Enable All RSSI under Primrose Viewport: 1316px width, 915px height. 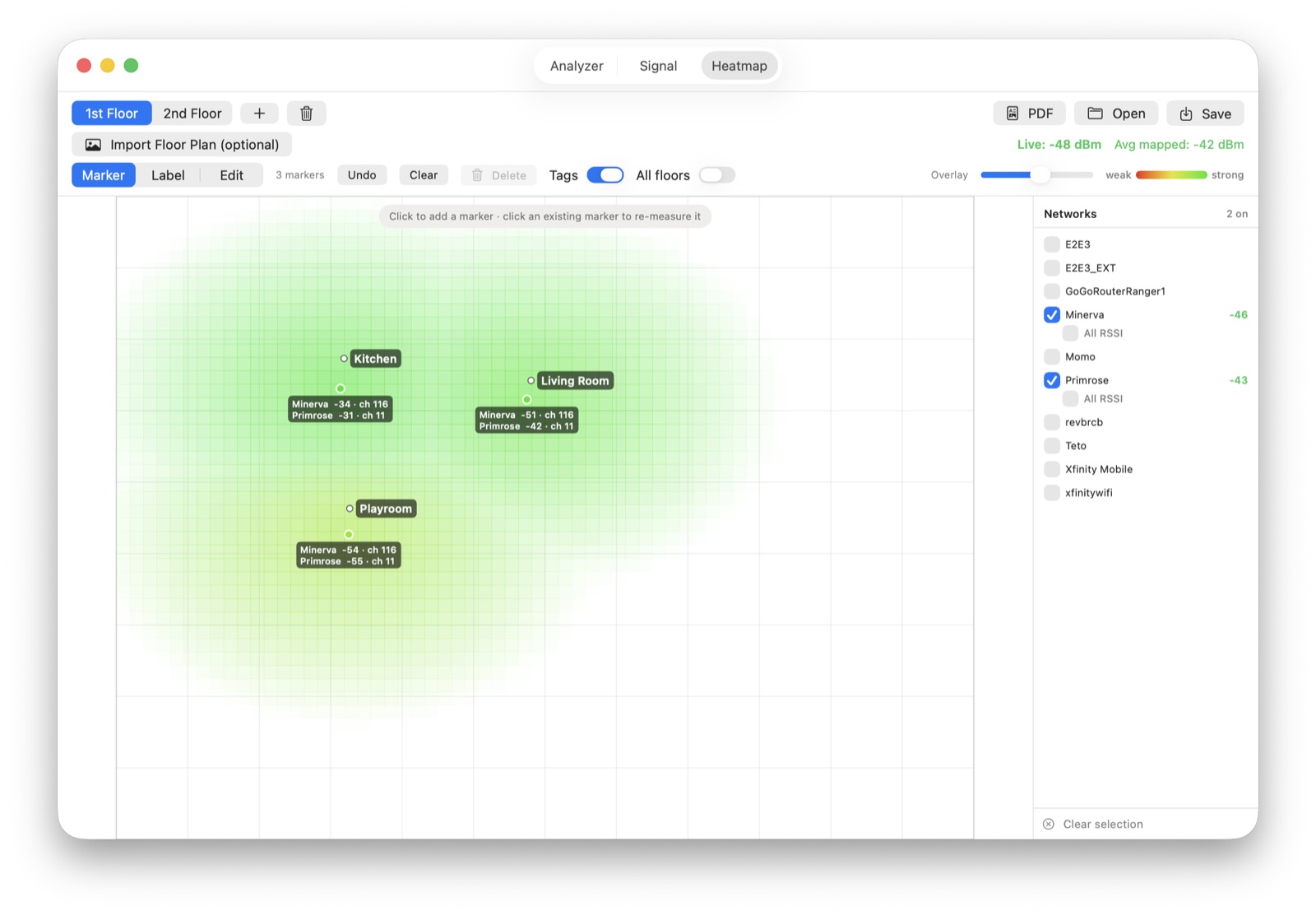tap(1071, 398)
